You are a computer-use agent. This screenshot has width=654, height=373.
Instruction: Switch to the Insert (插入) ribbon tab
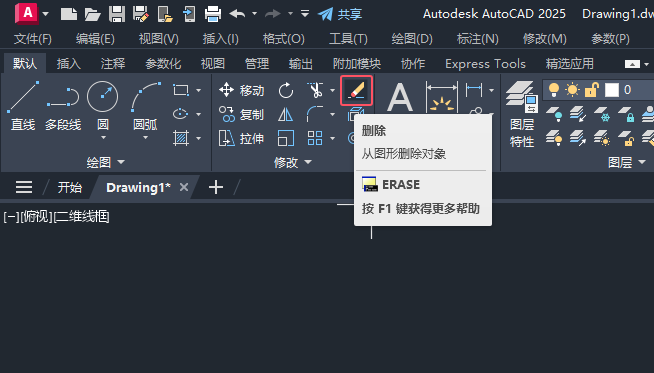pyautogui.click(x=69, y=64)
